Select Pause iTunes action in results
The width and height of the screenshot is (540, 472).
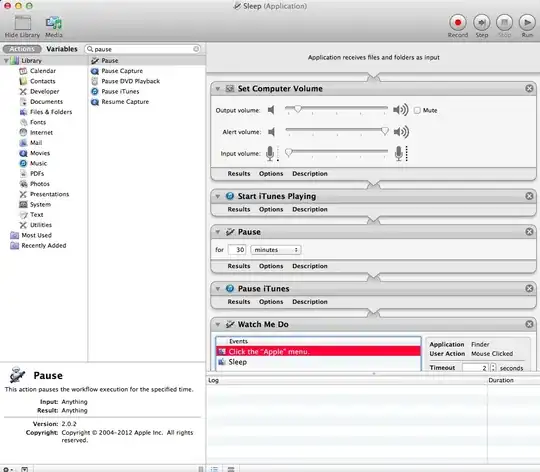tap(120, 92)
